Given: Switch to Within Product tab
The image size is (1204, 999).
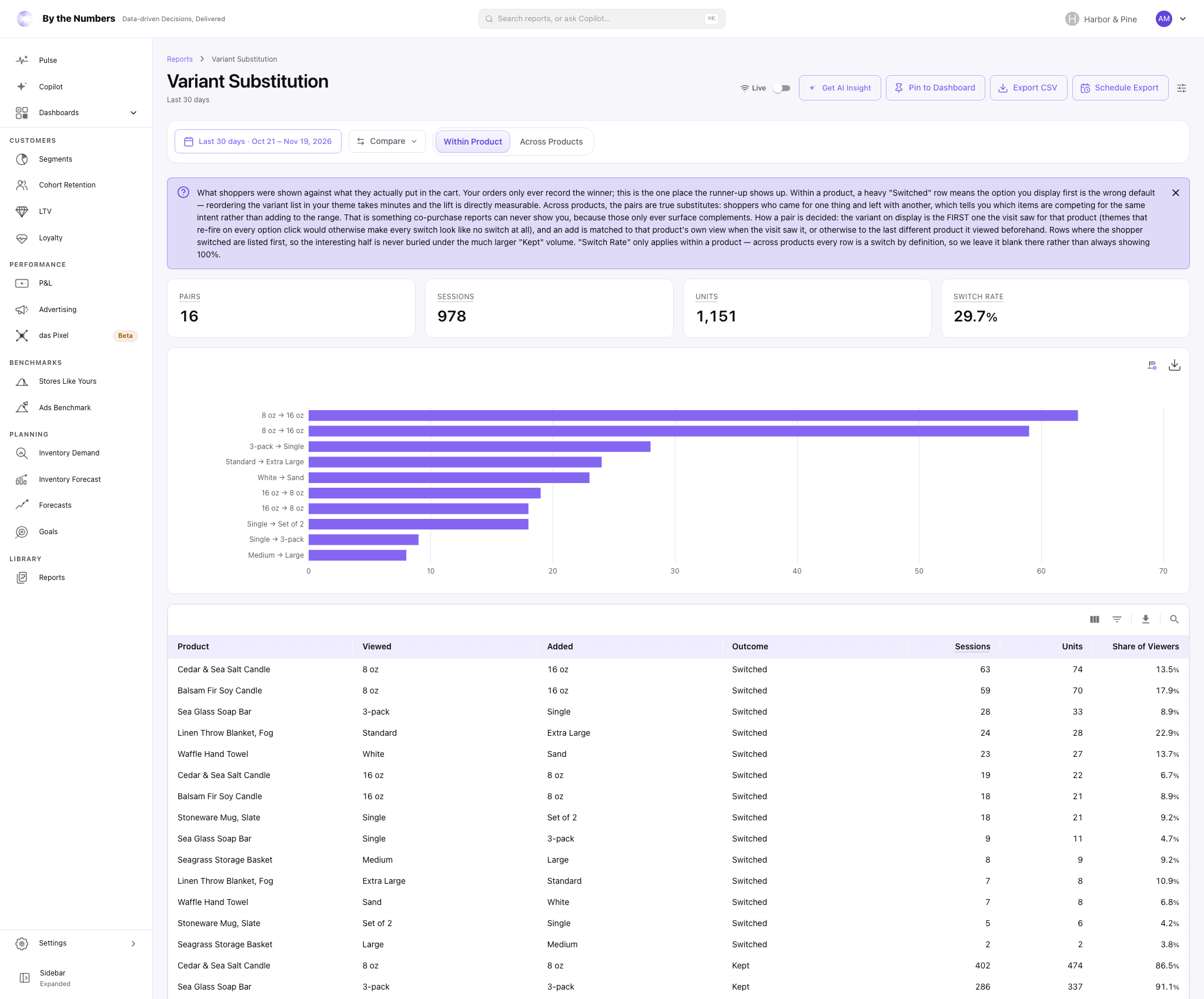Looking at the screenshot, I should coord(473,142).
